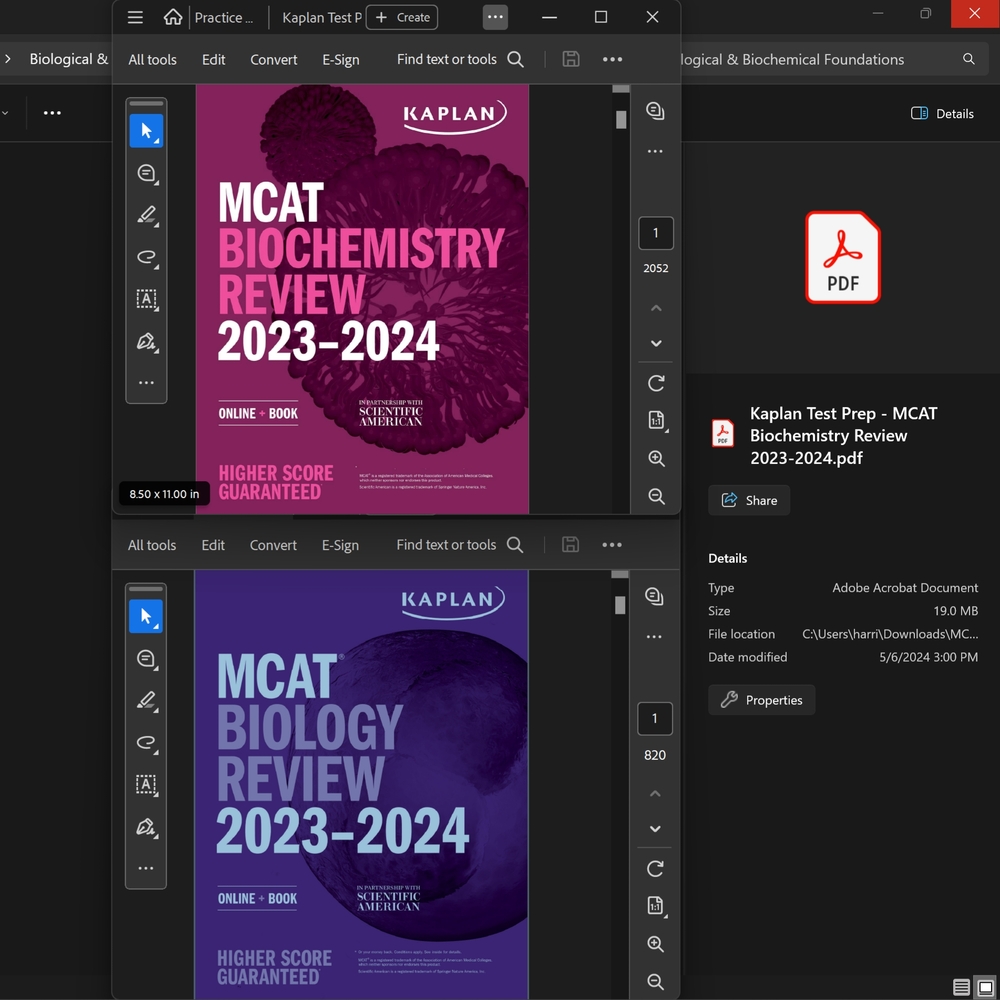Open the title bar more options ellipsis

click(x=495, y=17)
